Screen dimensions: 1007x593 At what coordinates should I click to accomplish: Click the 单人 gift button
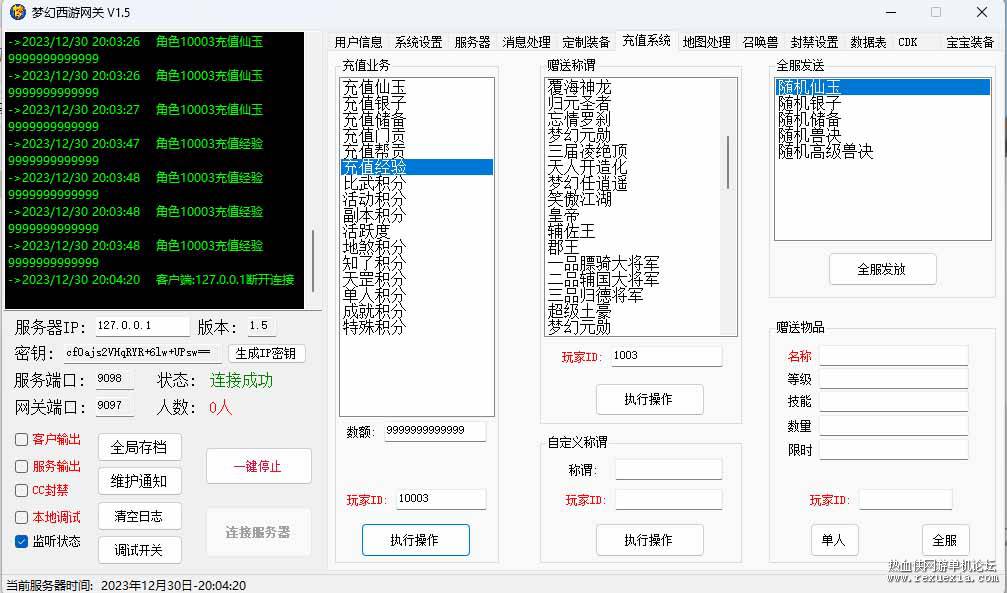point(834,540)
